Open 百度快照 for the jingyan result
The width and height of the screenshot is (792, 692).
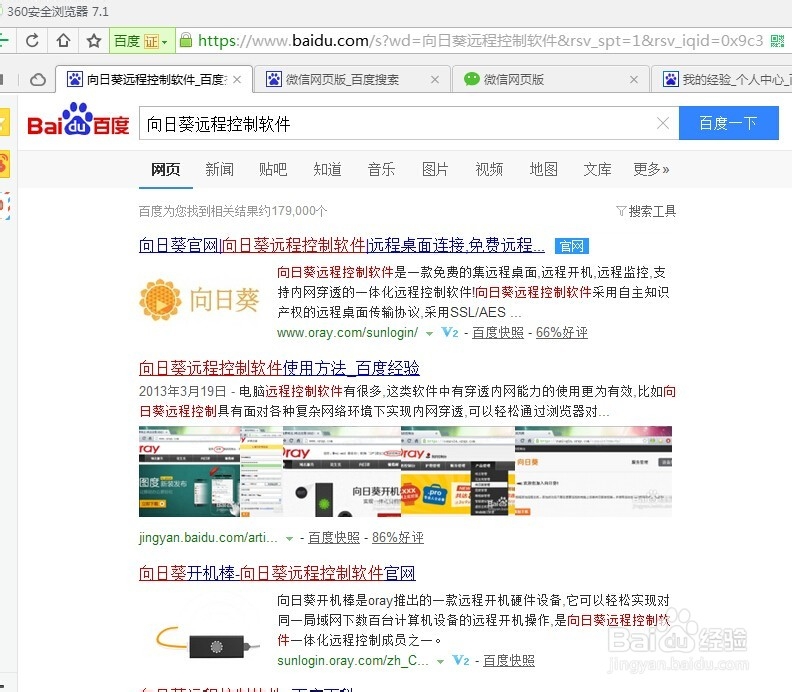click(x=334, y=537)
